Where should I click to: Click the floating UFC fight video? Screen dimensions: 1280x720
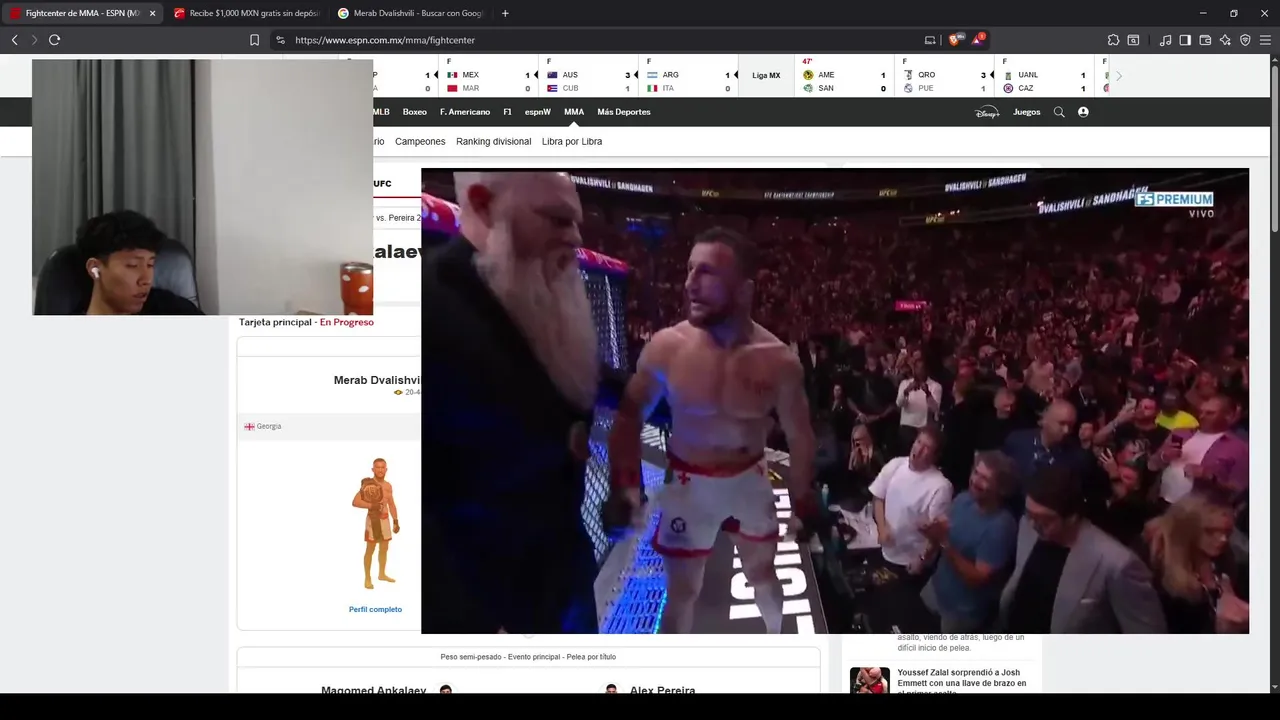tap(834, 400)
